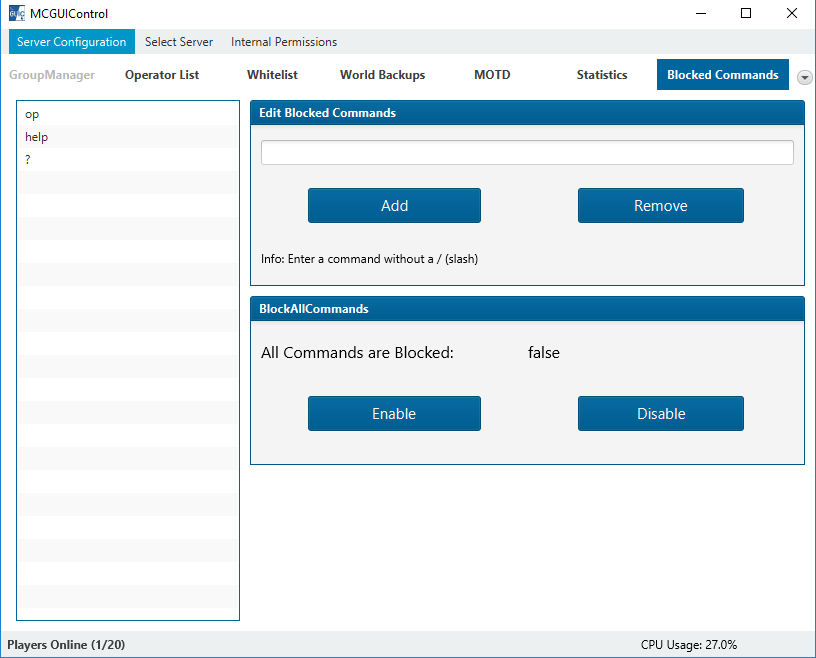Select the MOTD tab
The height and width of the screenshot is (658, 816).
(492, 75)
